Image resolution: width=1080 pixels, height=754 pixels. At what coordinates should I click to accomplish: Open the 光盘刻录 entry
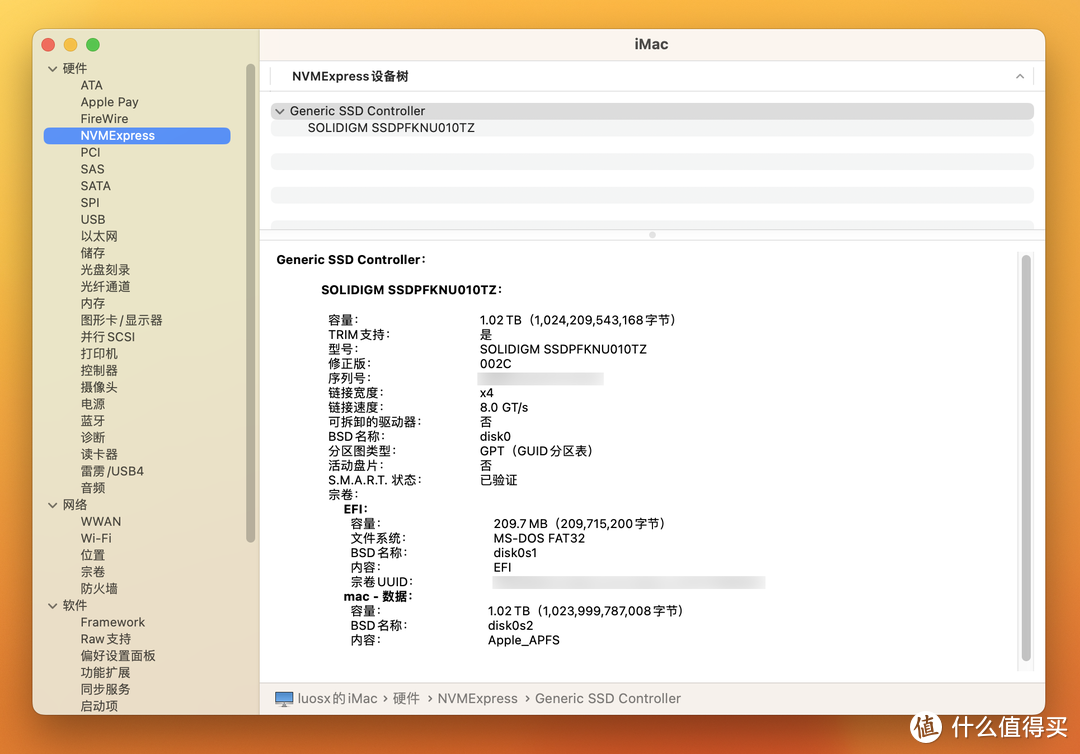(x=105, y=270)
